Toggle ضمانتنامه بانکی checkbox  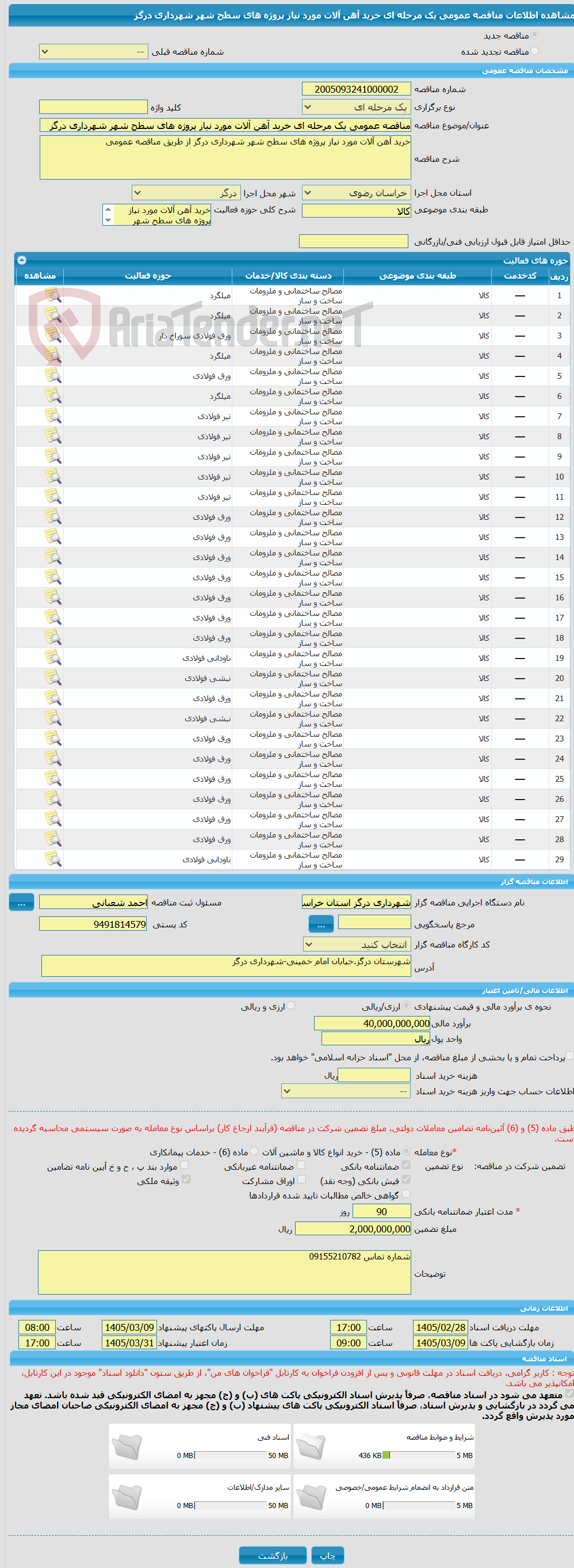406,1165
